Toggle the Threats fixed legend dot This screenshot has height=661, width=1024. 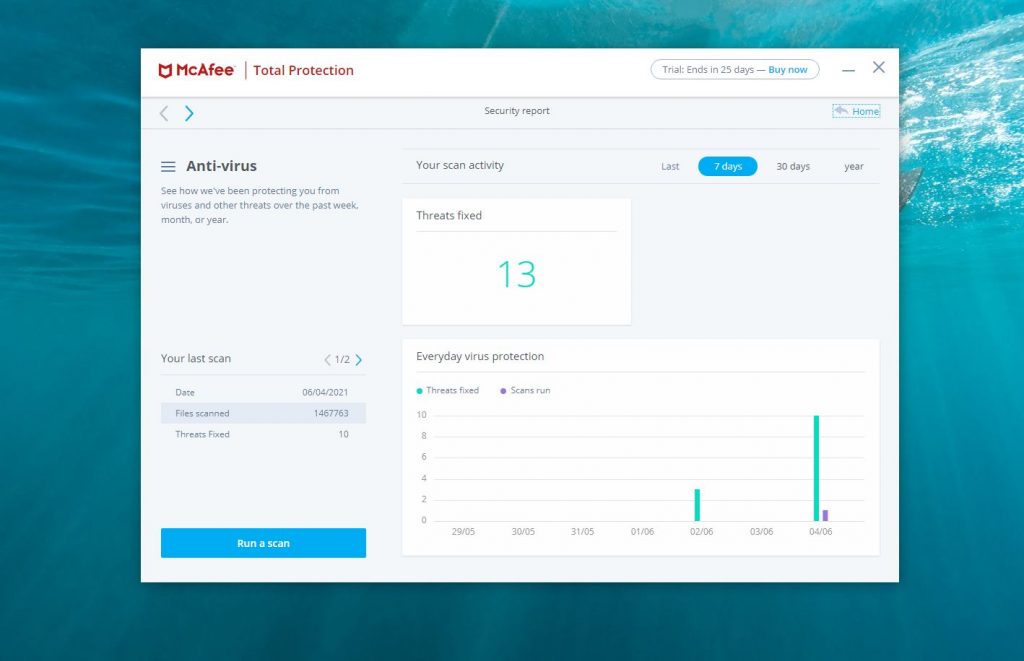[419, 391]
